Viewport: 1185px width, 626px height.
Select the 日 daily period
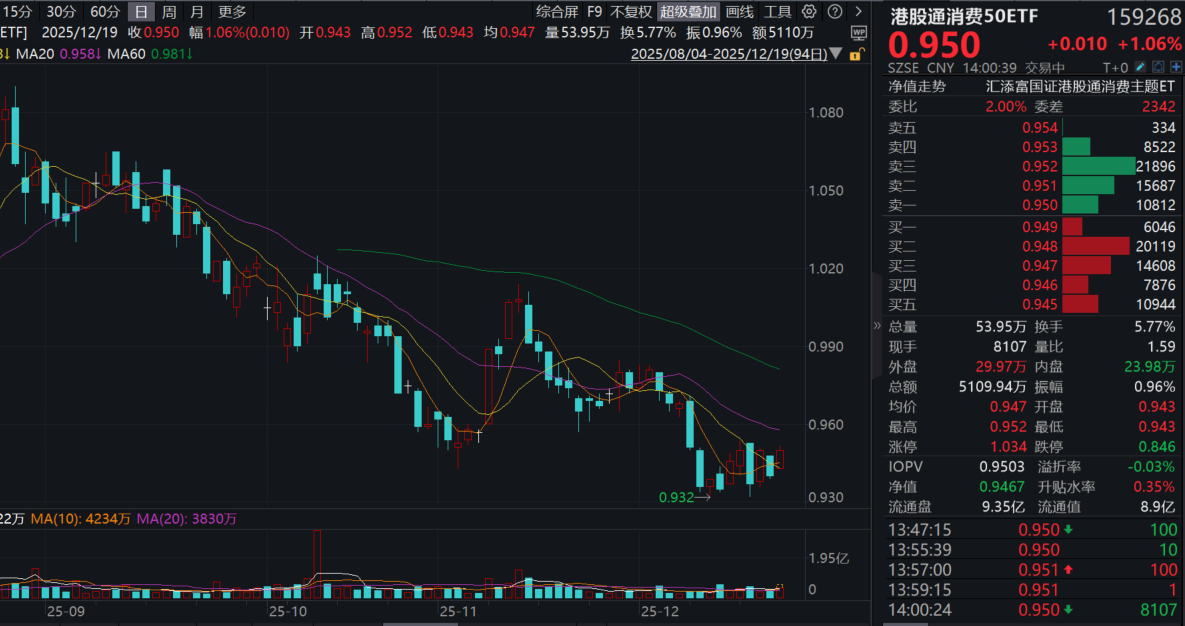(142, 12)
